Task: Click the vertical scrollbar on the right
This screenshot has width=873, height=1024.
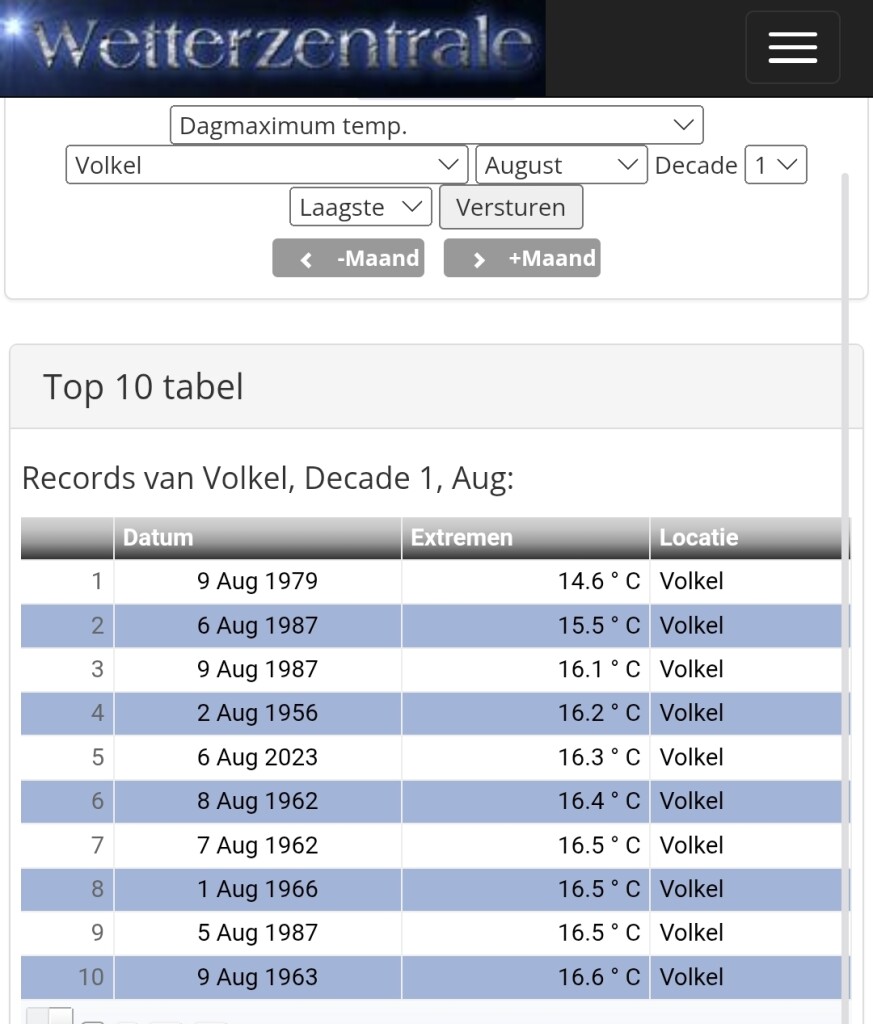Action: coord(845,588)
